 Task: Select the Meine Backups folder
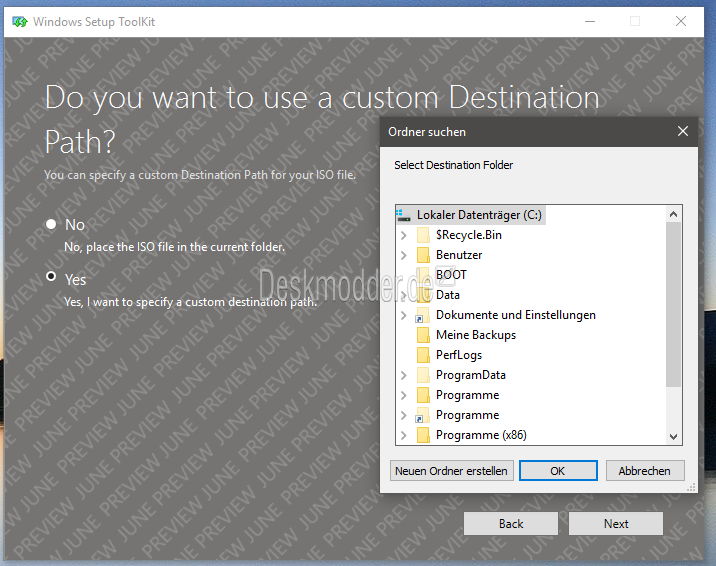[x=476, y=335]
